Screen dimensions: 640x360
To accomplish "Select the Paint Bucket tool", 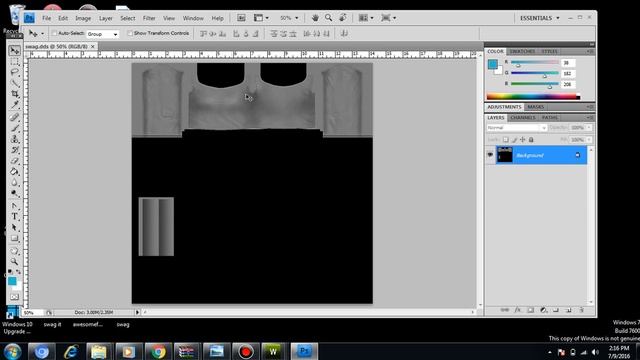I will [15, 172].
